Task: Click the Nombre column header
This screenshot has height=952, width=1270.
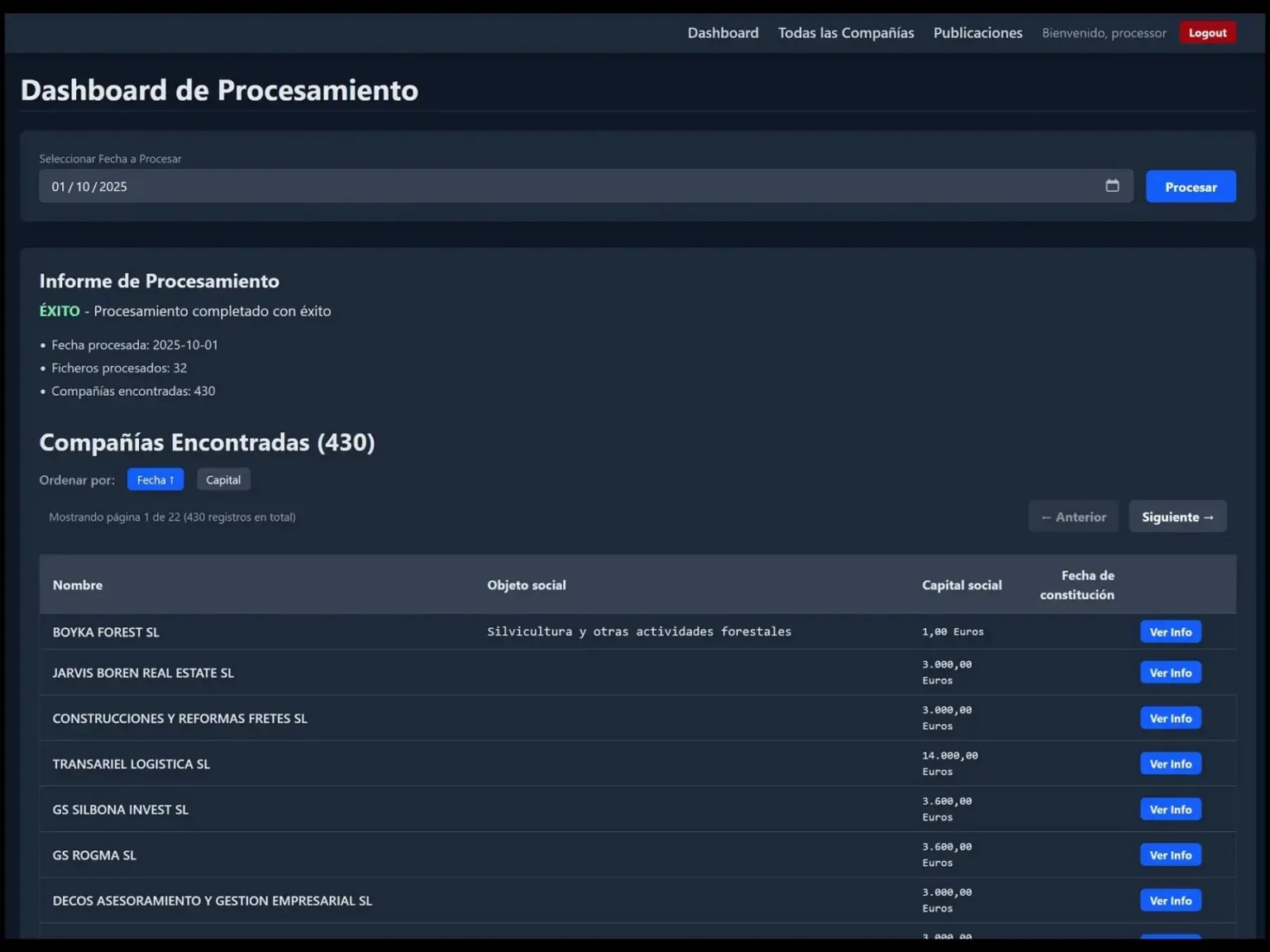Action: 77,584
